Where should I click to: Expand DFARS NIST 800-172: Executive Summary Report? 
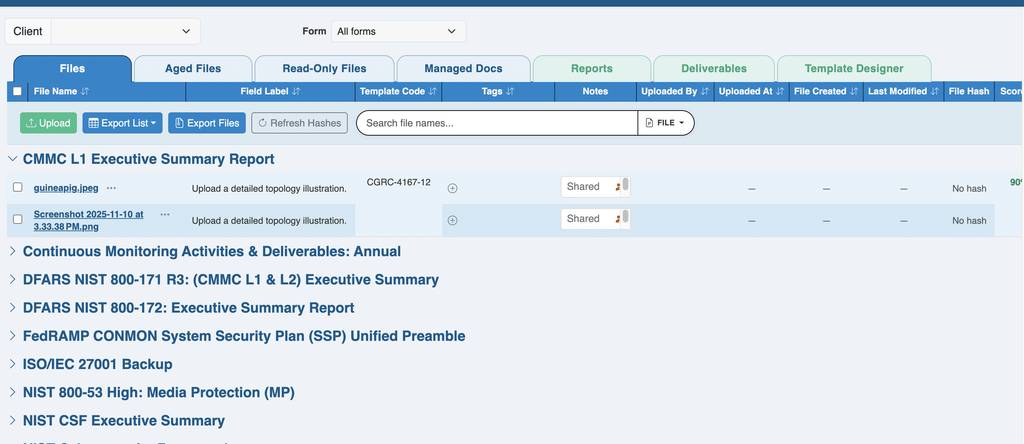[x=12, y=308]
